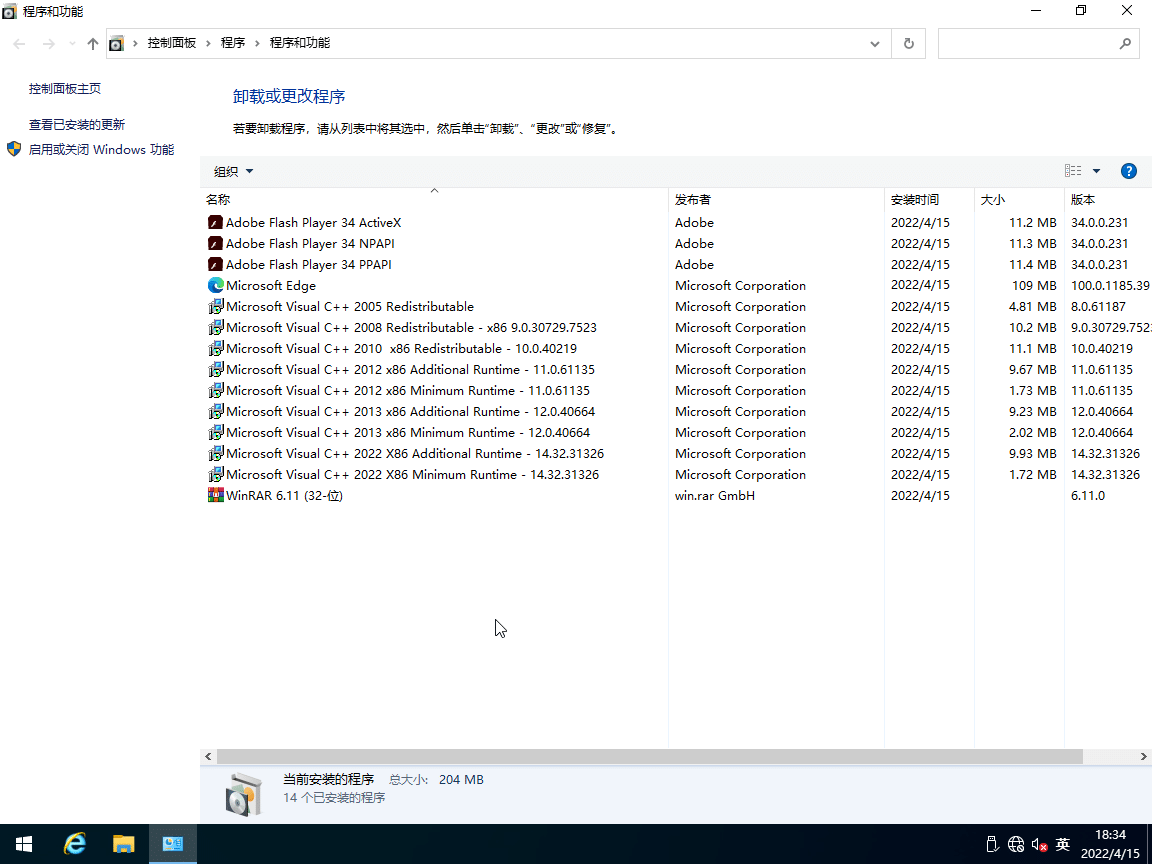Image resolution: width=1152 pixels, height=864 pixels.
Task: Click the Visual C++ 2013 Additional Runtime icon
Action: click(x=215, y=411)
